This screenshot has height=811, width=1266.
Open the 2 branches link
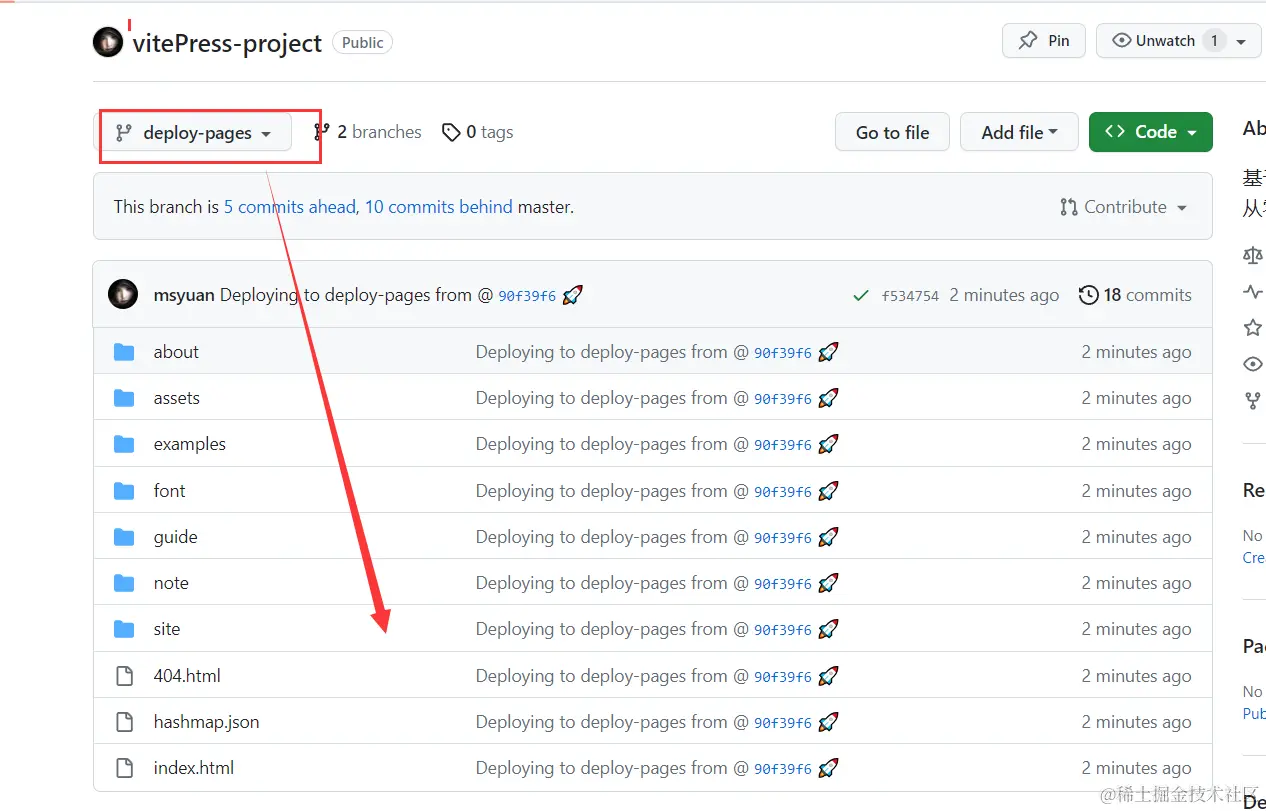367,132
